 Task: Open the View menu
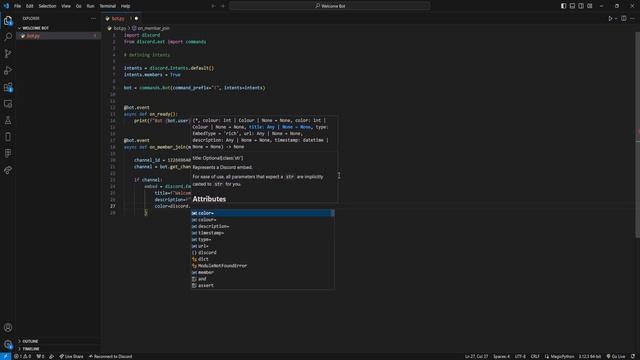[66, 6]
